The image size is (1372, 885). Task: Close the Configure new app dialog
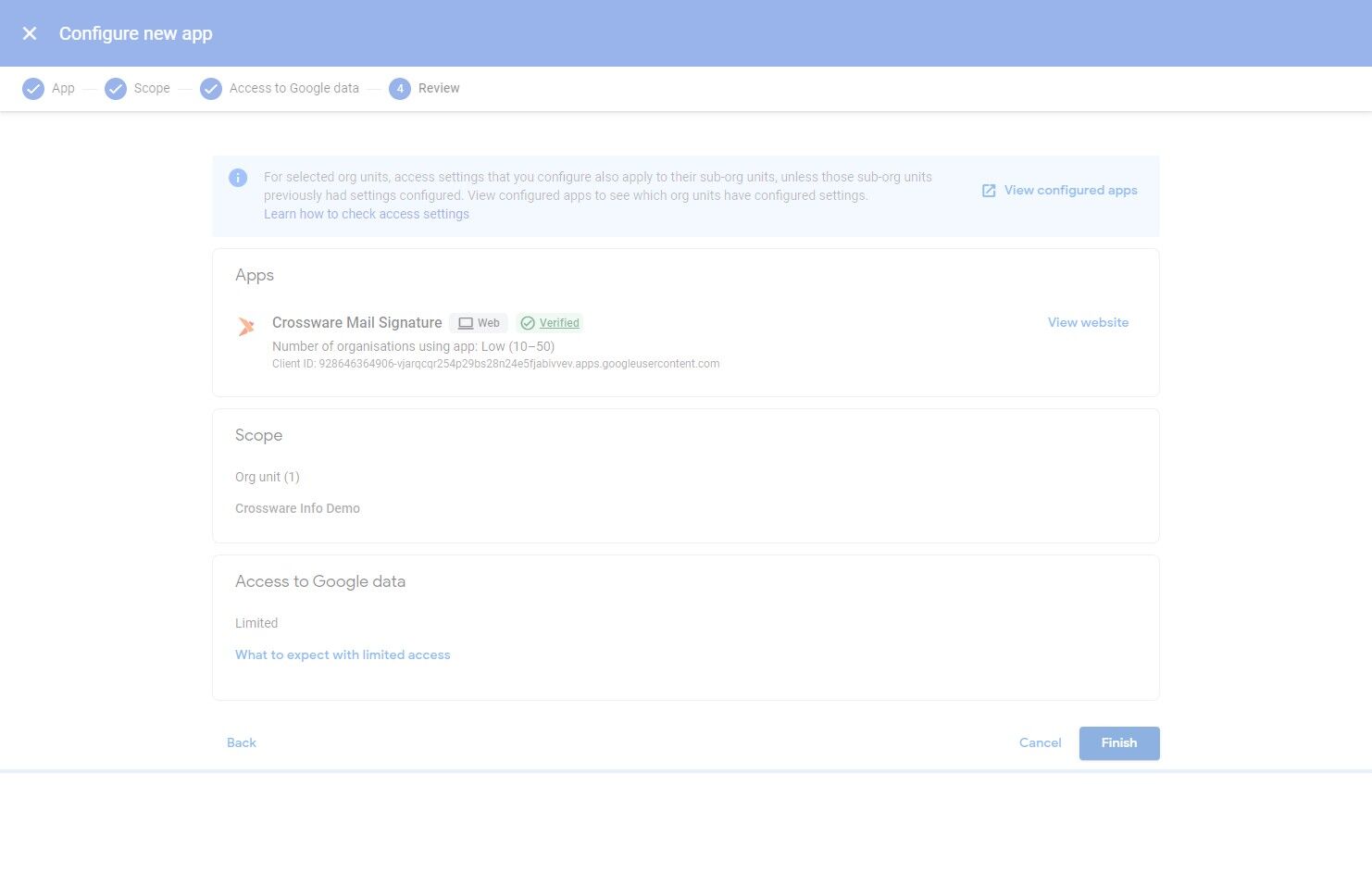click(x=30, y=33)
